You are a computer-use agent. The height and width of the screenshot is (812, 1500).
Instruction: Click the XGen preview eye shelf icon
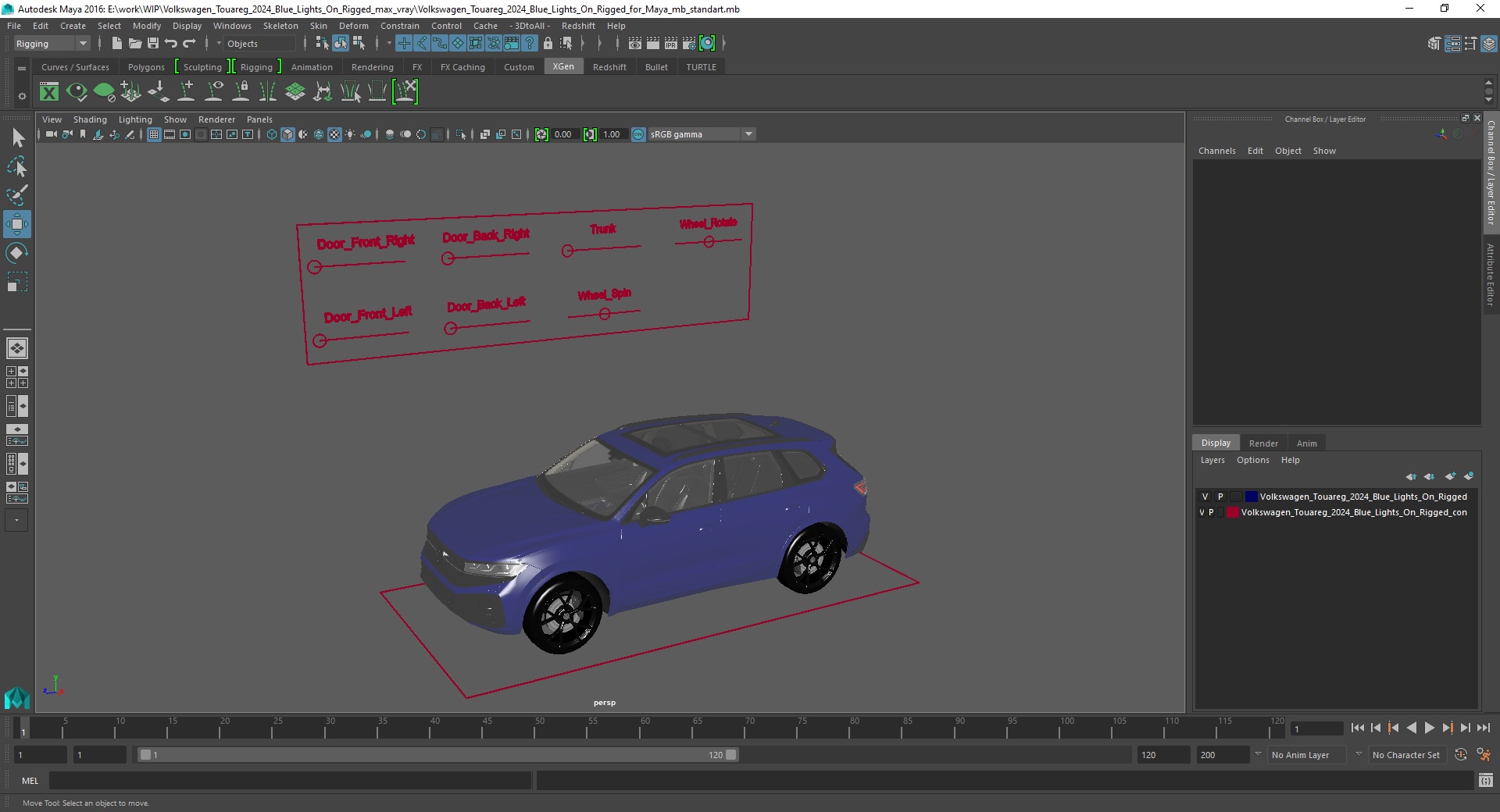pos(77,92)
